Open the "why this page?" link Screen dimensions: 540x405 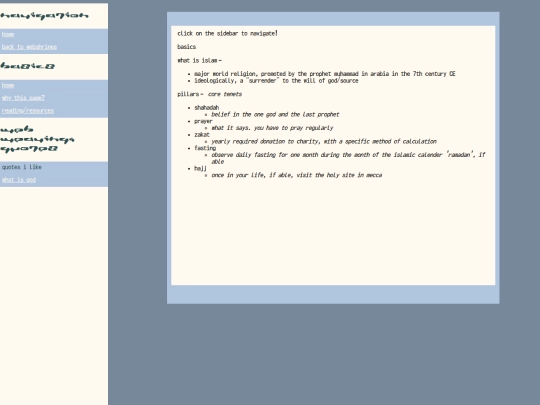coord(23,98)
